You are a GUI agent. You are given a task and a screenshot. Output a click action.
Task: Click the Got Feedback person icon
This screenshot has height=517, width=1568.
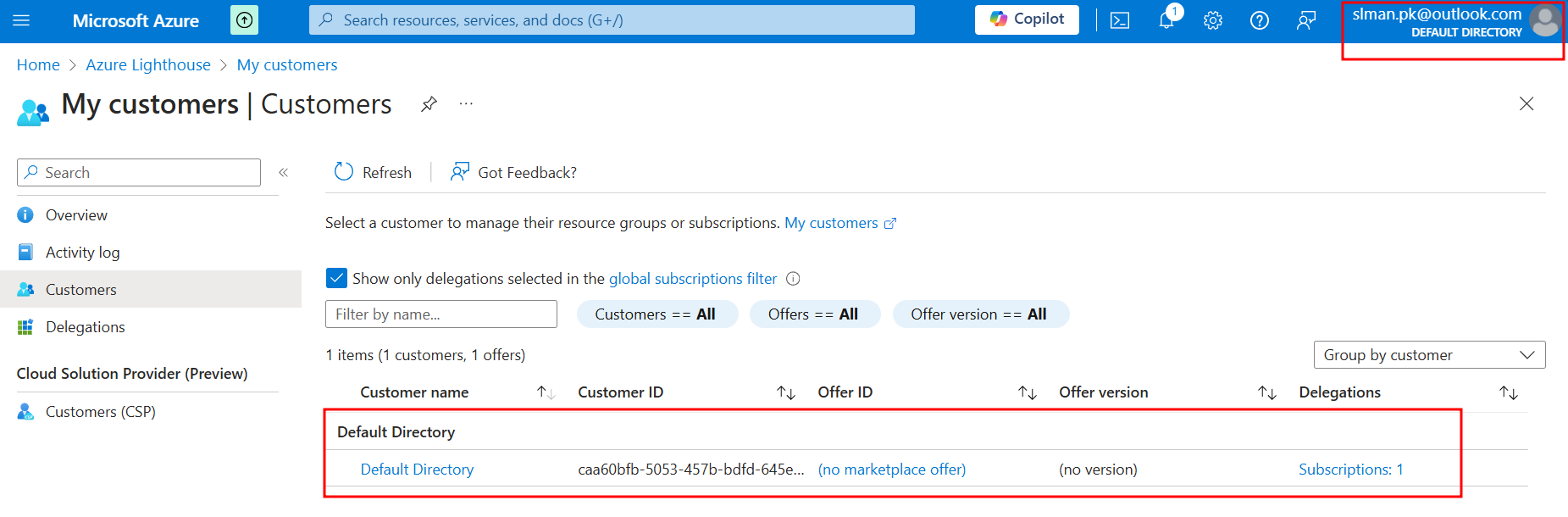click(460, 172)
